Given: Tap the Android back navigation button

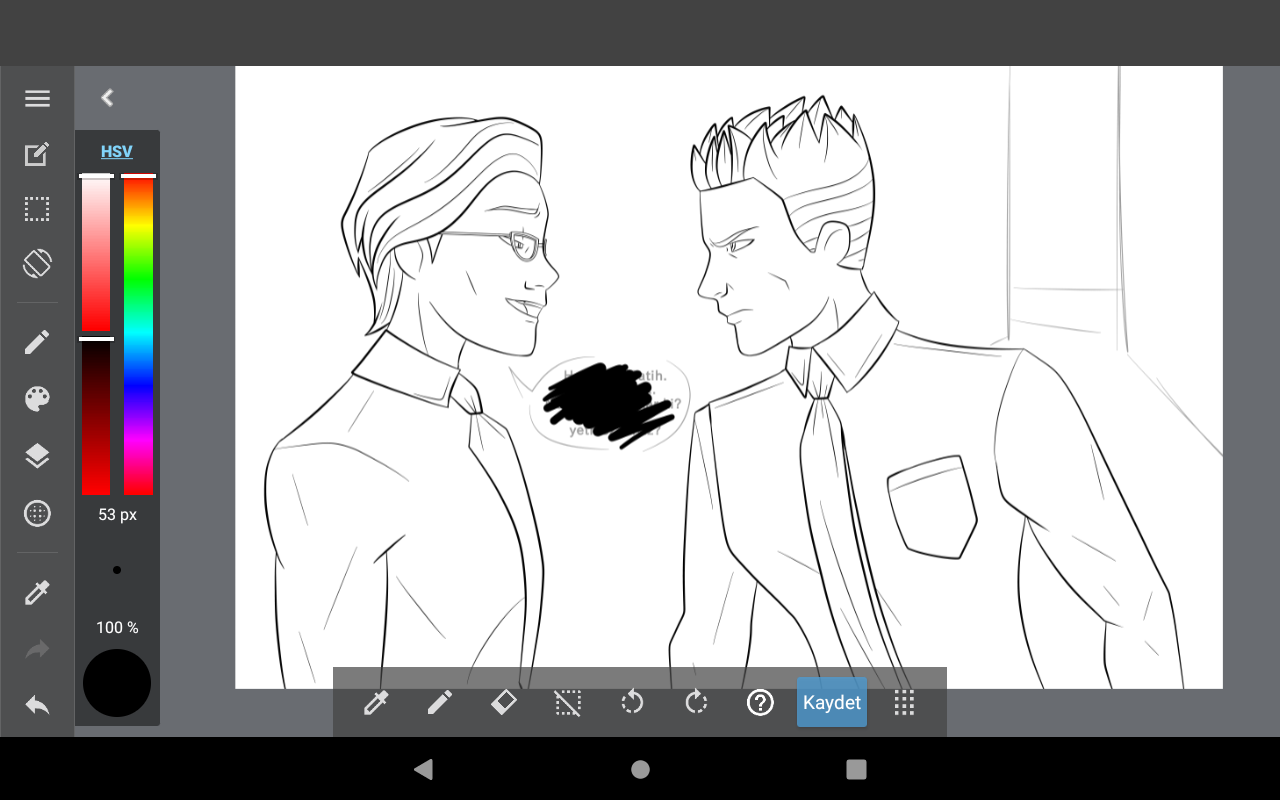Looking at the screenshot, I should click(x=424, y=769).
